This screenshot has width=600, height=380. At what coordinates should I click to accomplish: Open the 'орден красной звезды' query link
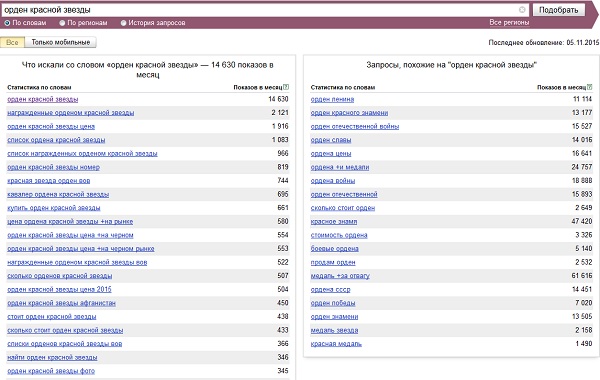tap(42, 99)
